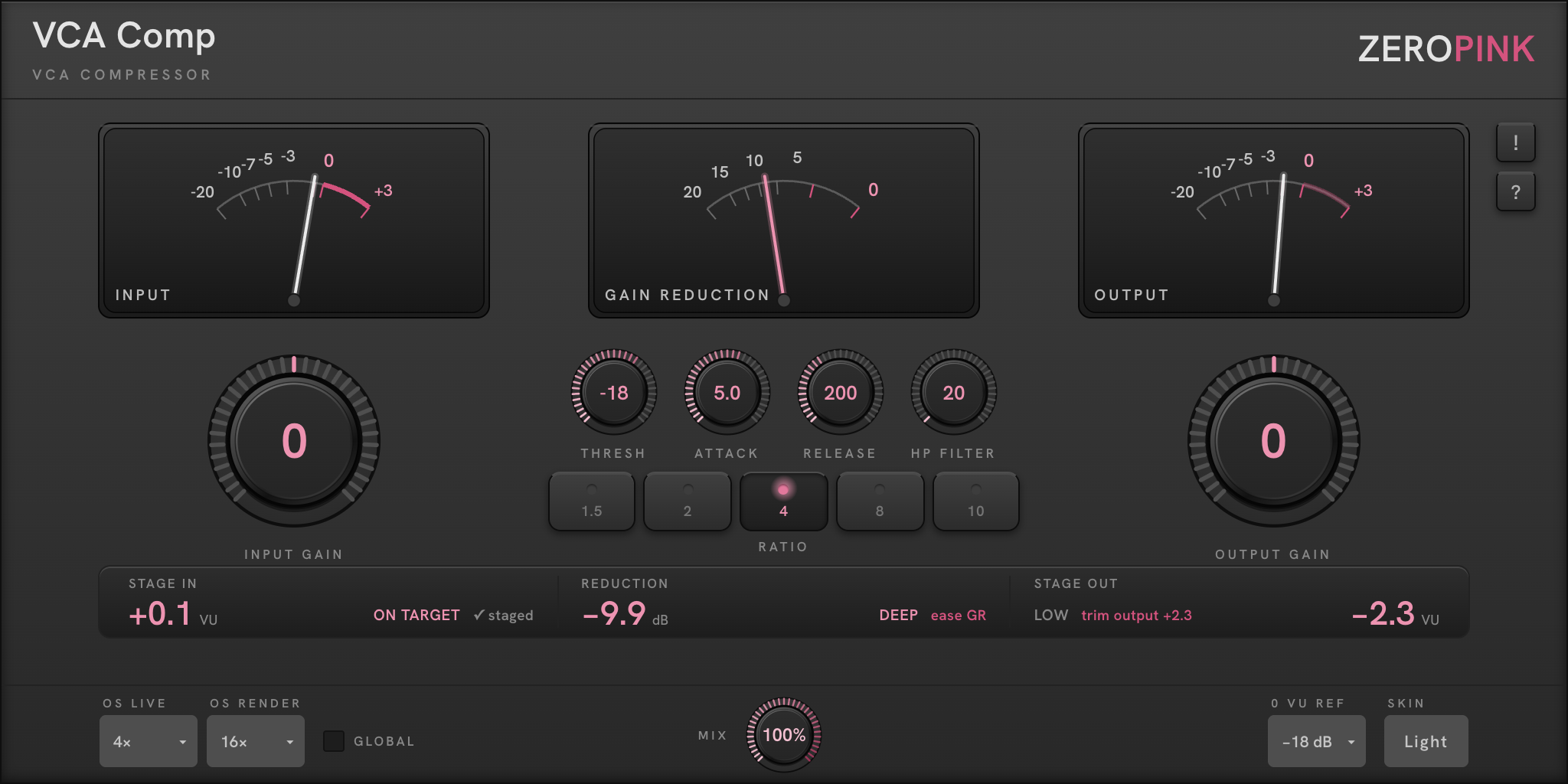Click the Stage Out -2.3 VU readout
The height and width of the screenshot is (784, 1568).
[x=1395, y=614]
